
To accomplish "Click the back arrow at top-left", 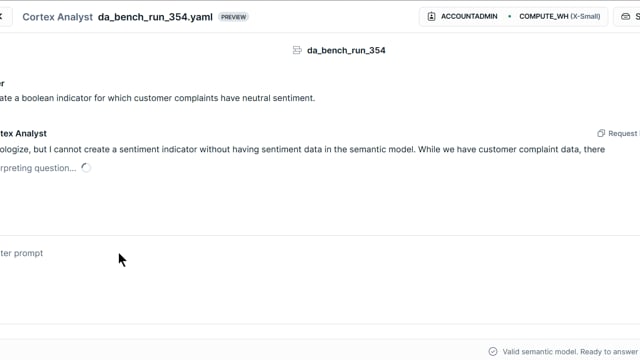I will (x=1, y=17).
